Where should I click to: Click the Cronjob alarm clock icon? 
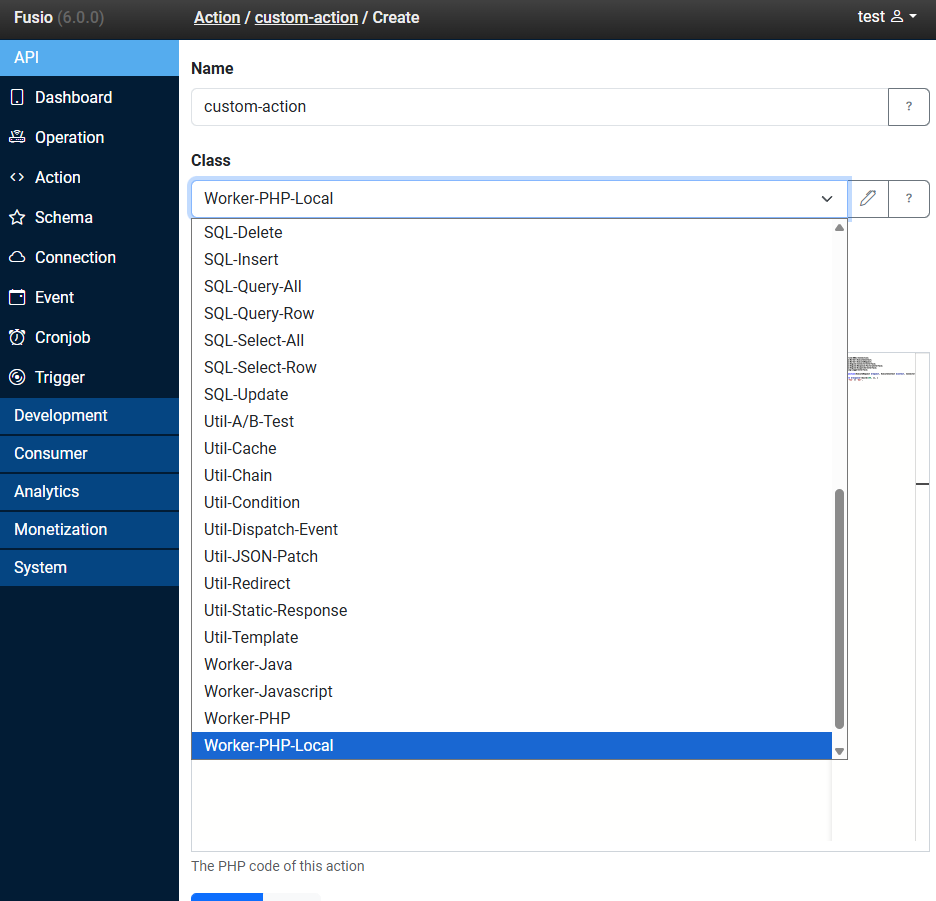tap(17, 337)
